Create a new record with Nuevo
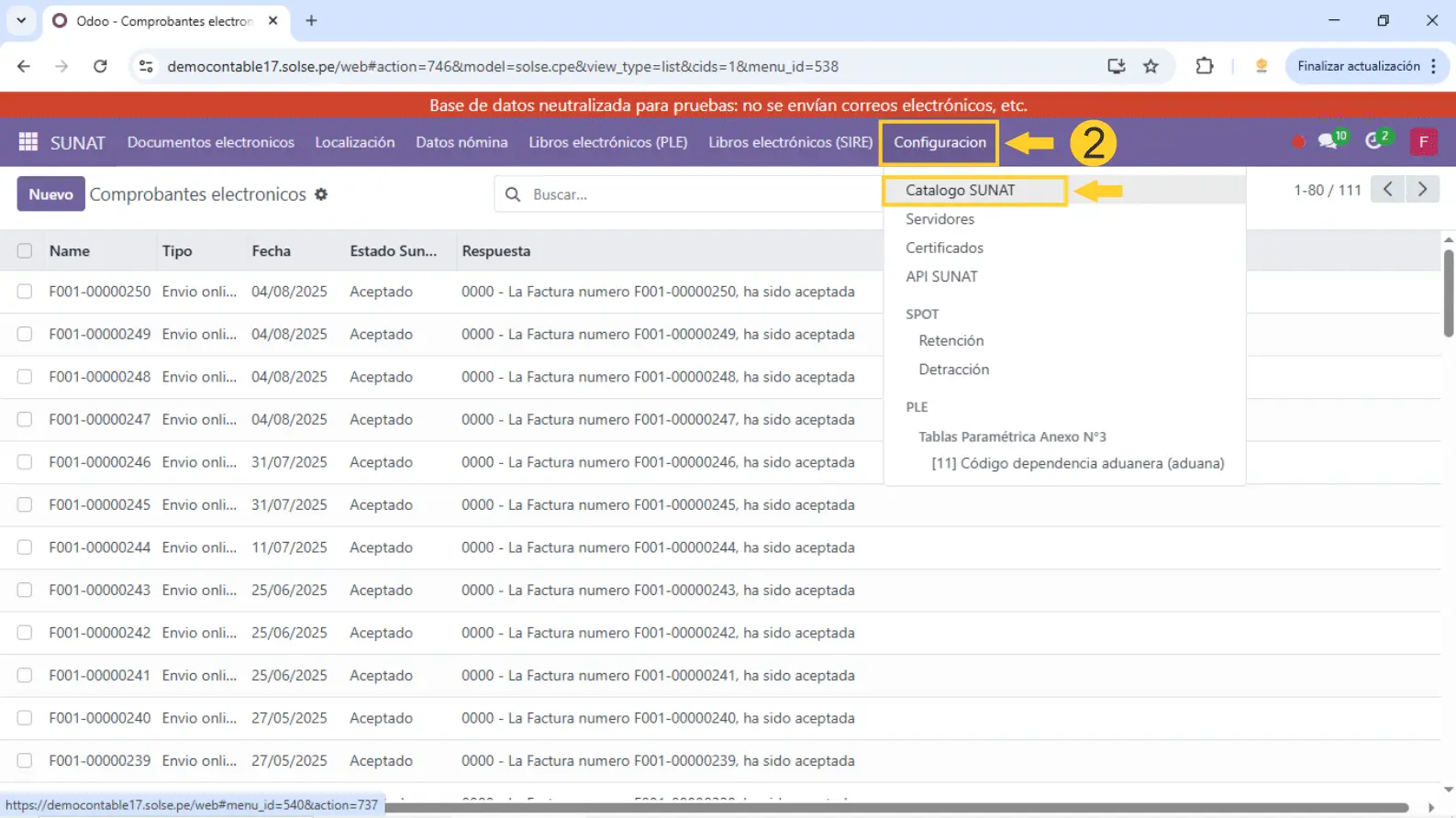 (x=50, y=194)
